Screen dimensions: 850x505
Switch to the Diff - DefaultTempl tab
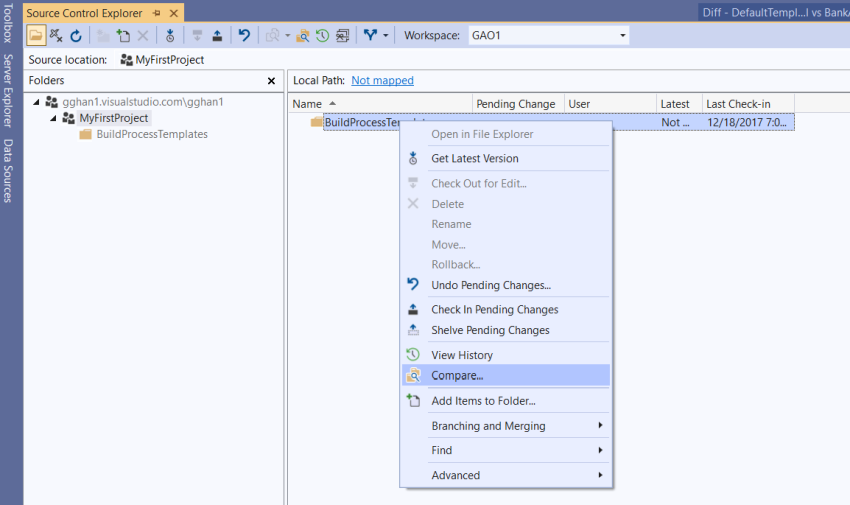click(774, 12)
